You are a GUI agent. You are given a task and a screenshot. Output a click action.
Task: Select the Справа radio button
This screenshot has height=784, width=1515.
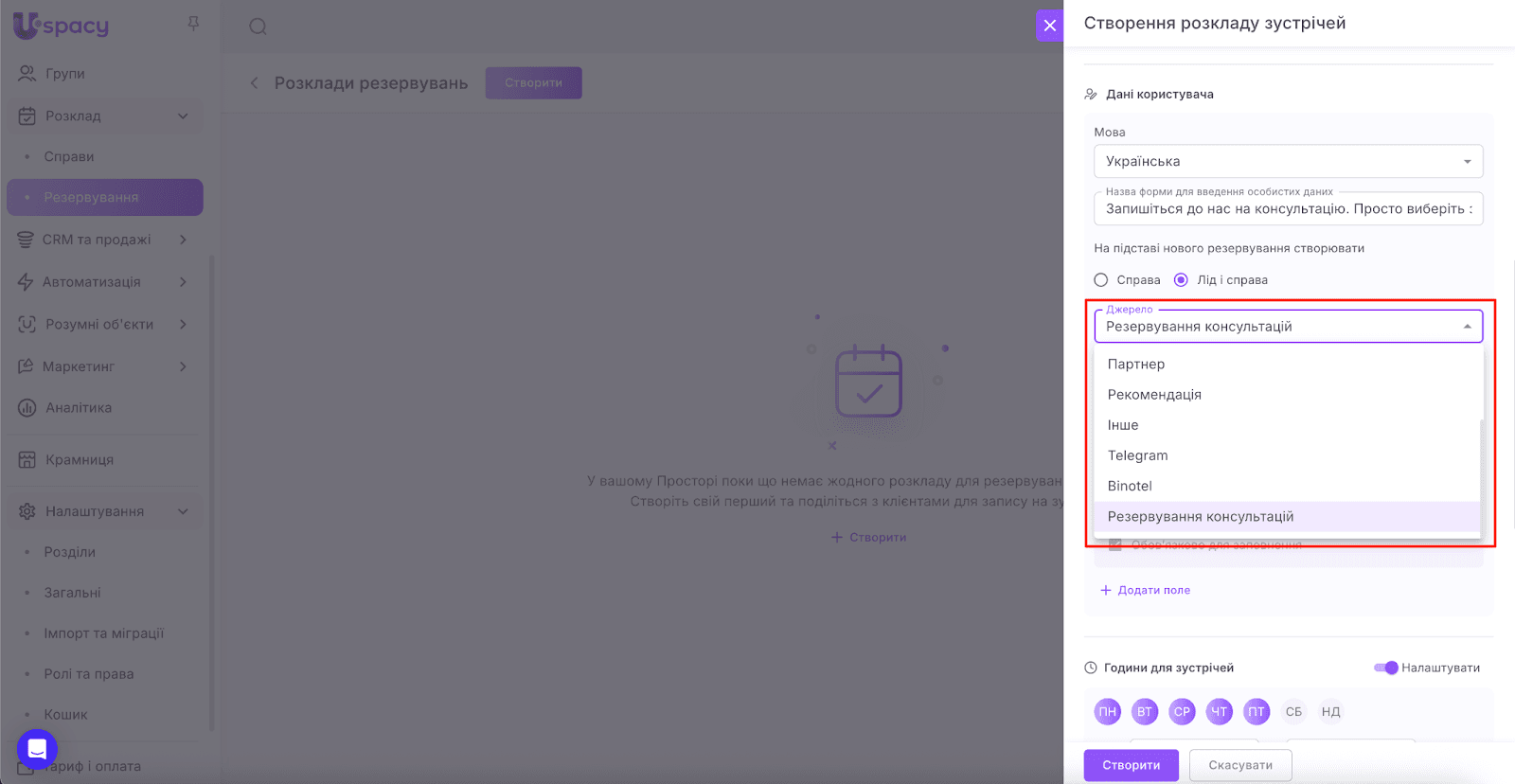(x=1100, y=280)
